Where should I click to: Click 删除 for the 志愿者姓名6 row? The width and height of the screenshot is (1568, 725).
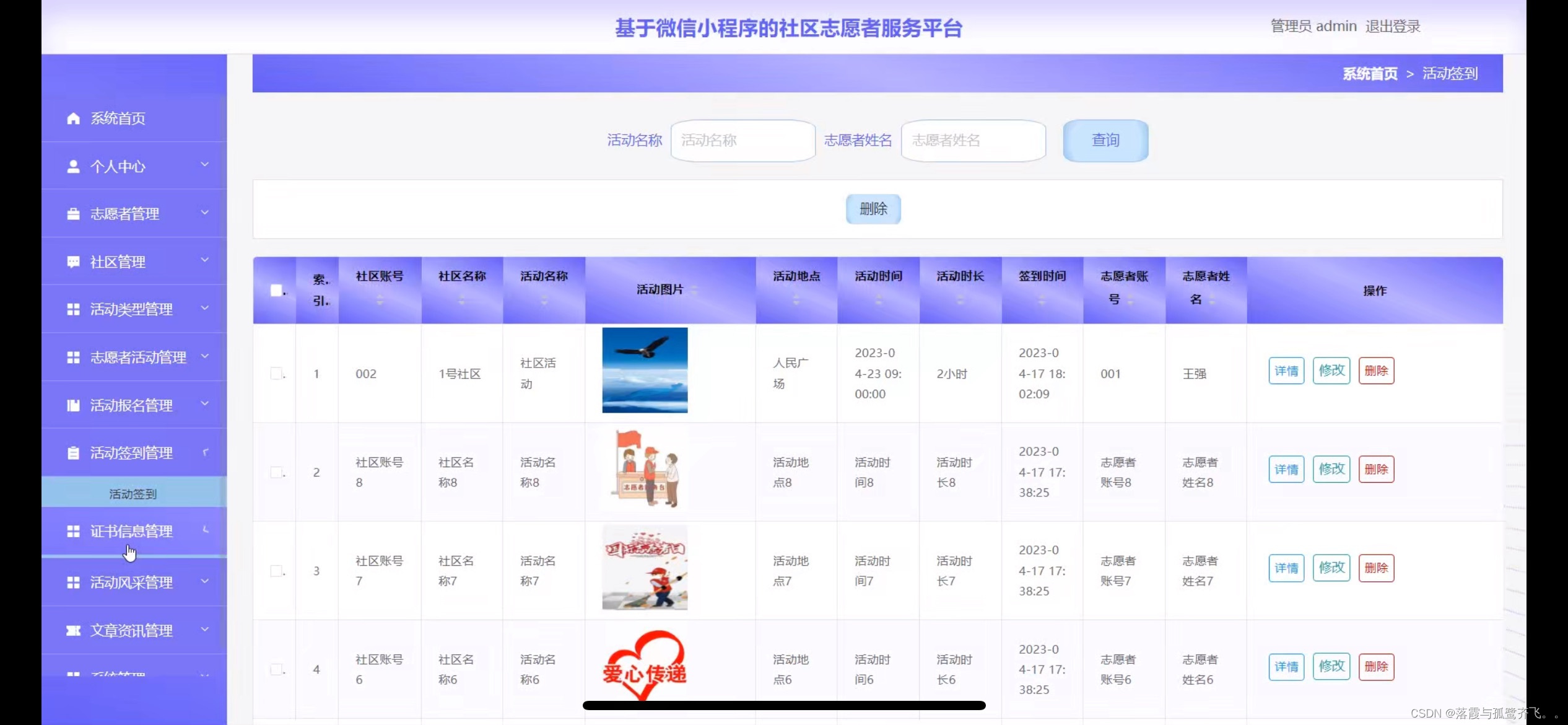click(x=1376, y=667)
